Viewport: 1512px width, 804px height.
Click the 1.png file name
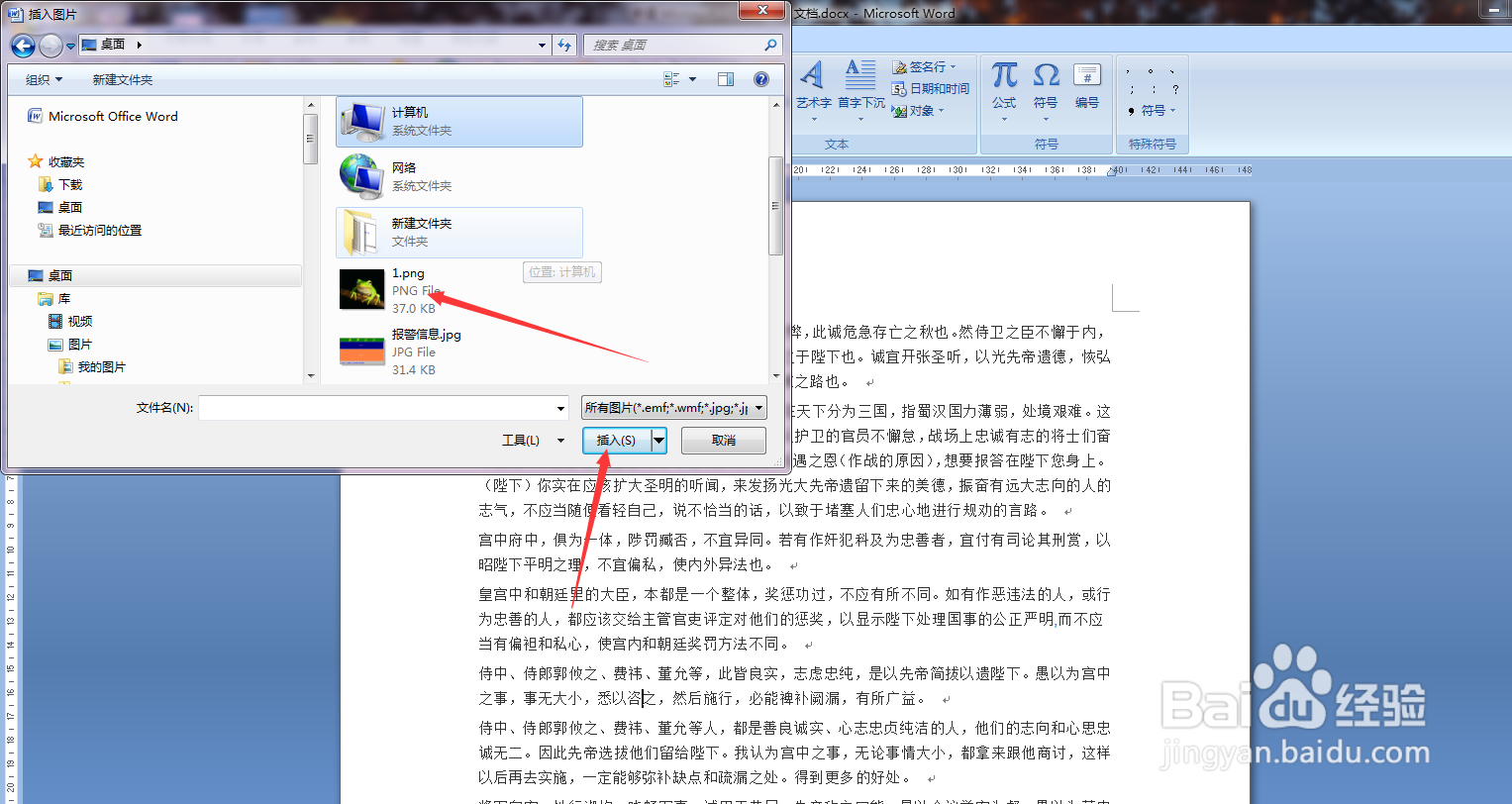pyautogui.click(x=408, y=273)
